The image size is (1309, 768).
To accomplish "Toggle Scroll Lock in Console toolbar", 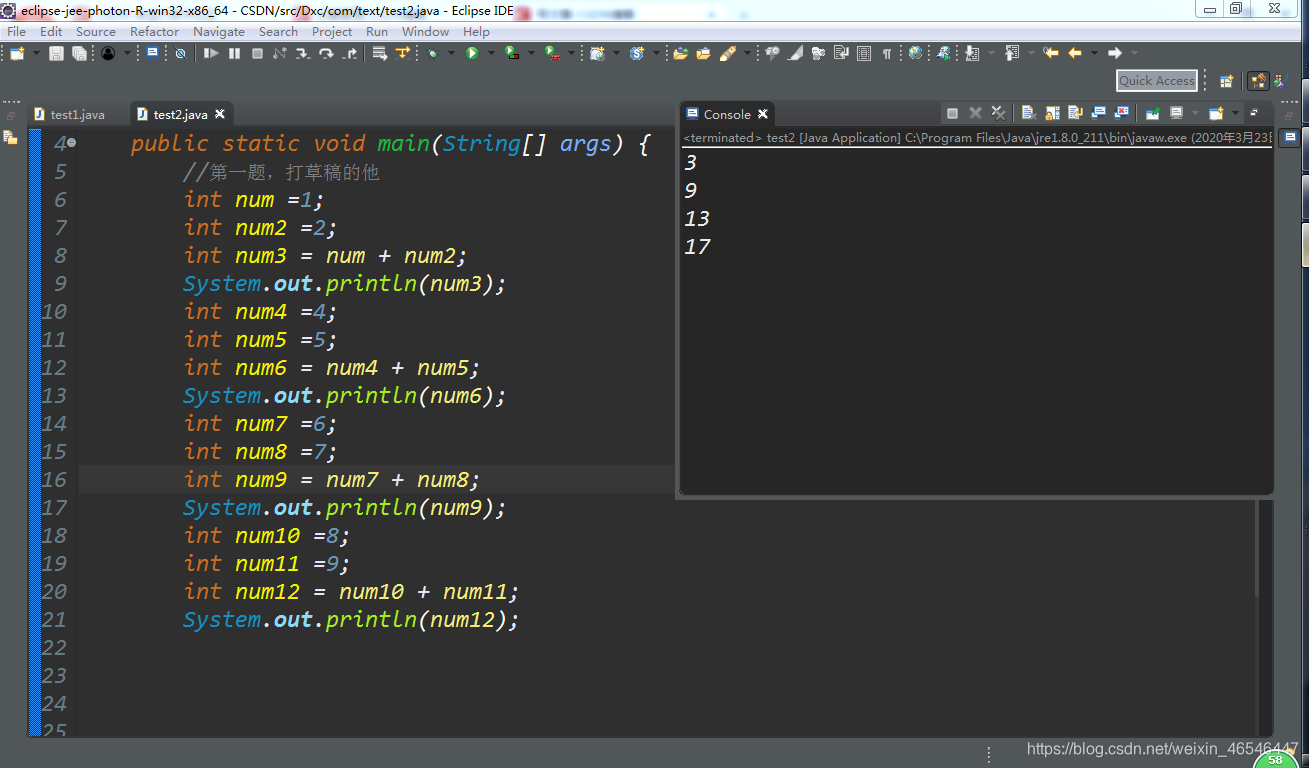I will pos(1052,113).
